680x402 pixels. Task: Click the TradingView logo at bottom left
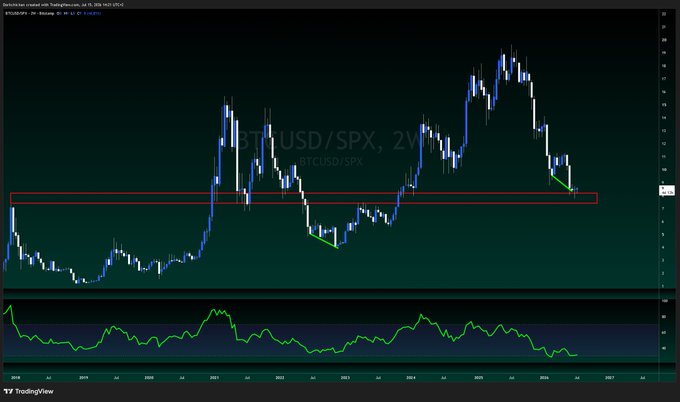click(29, 392)
